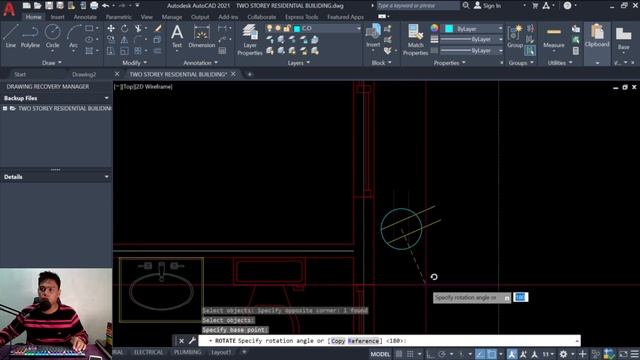This screenshot has height=360, width=640.
Task: Toggle polar tracking in status bar
Action: [442, 354]
